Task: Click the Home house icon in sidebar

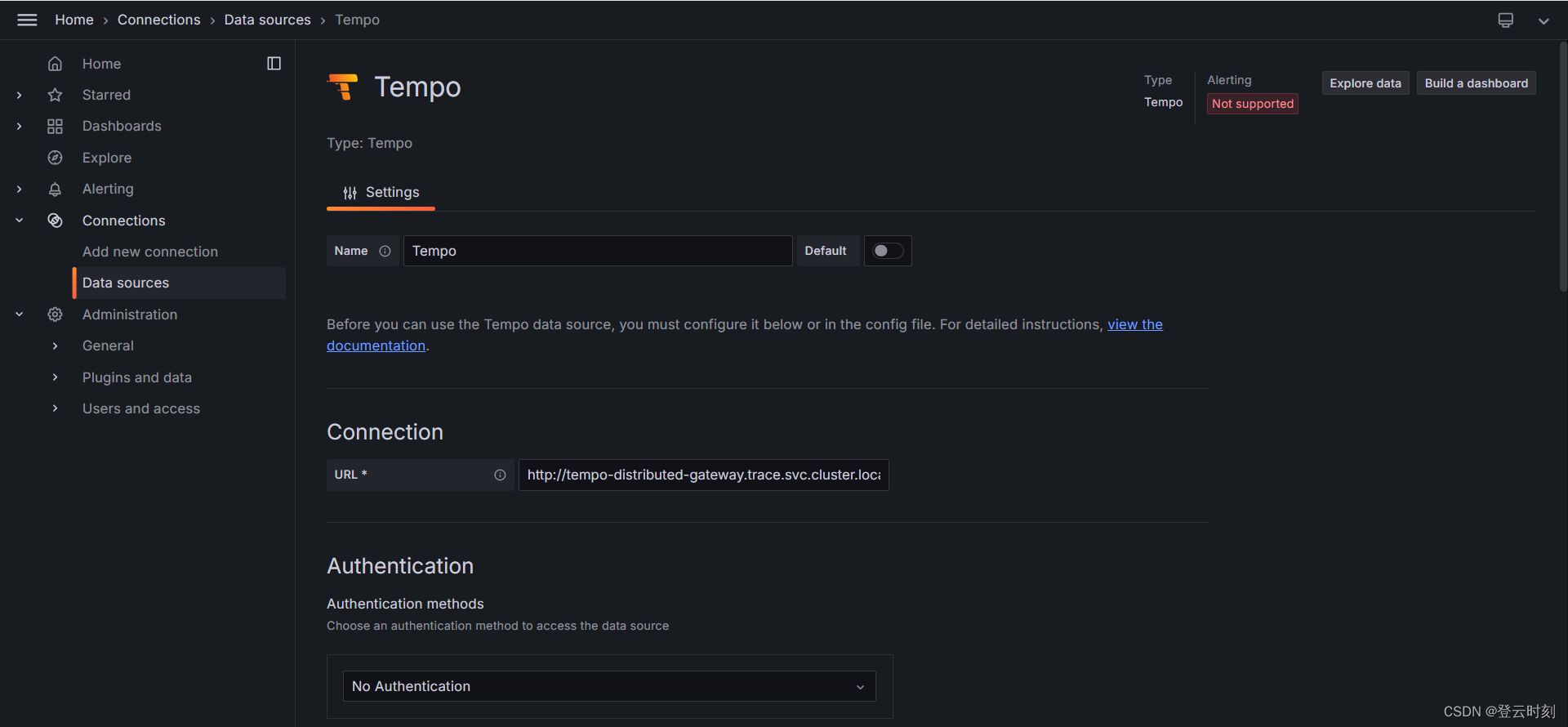Action: click(55, 64)
